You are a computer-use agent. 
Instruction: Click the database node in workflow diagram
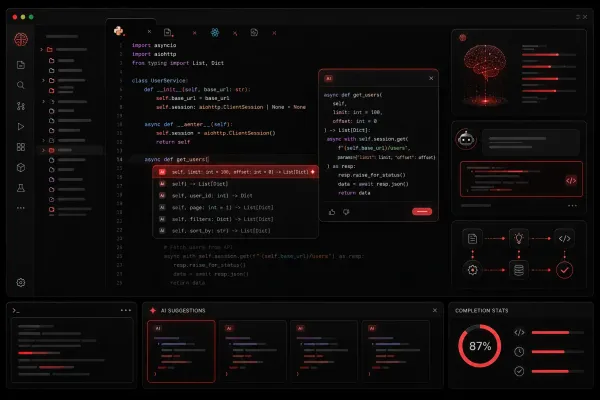pyautogui.click(x=518, y=270)
